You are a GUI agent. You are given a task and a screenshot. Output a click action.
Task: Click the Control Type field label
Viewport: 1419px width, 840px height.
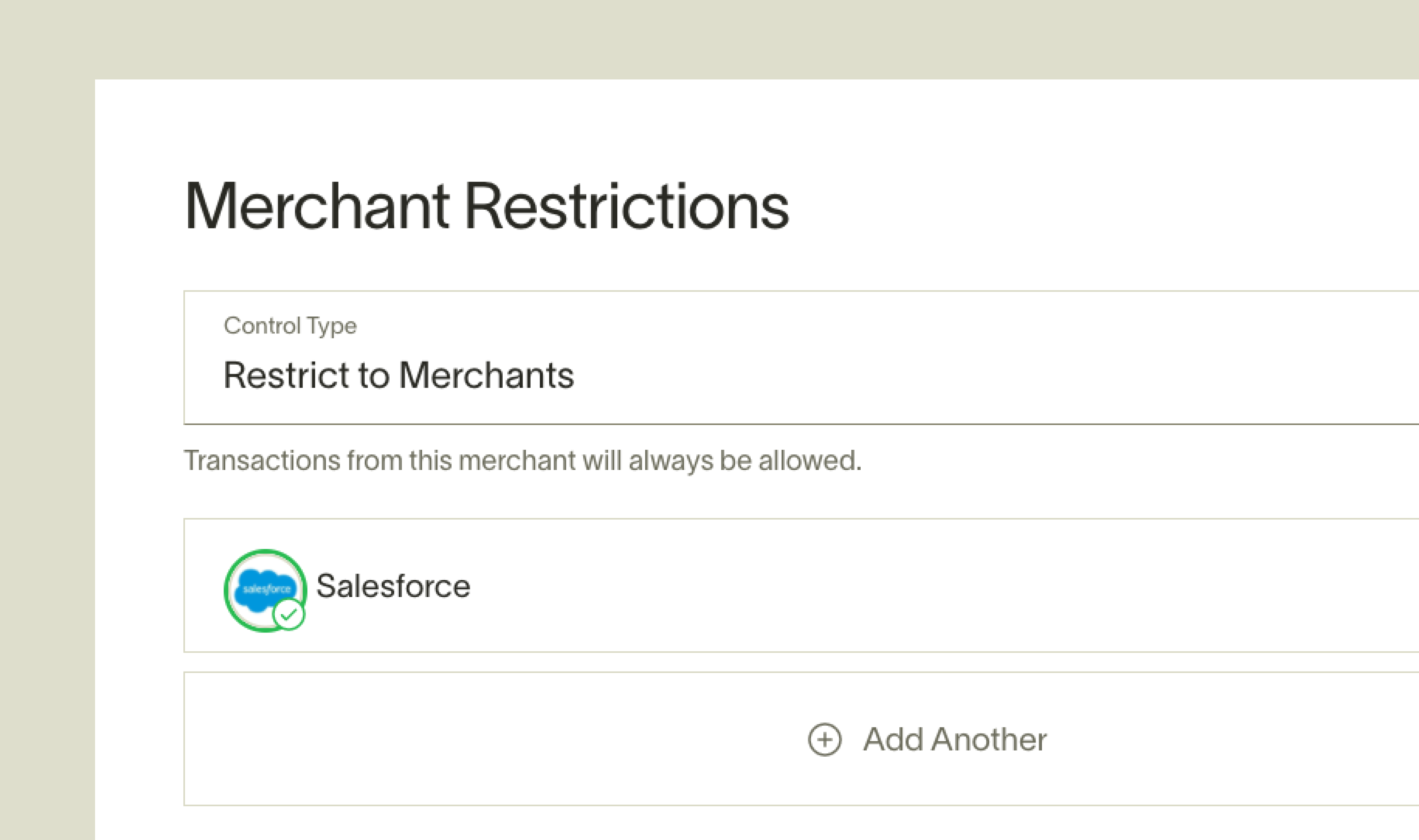290,326
